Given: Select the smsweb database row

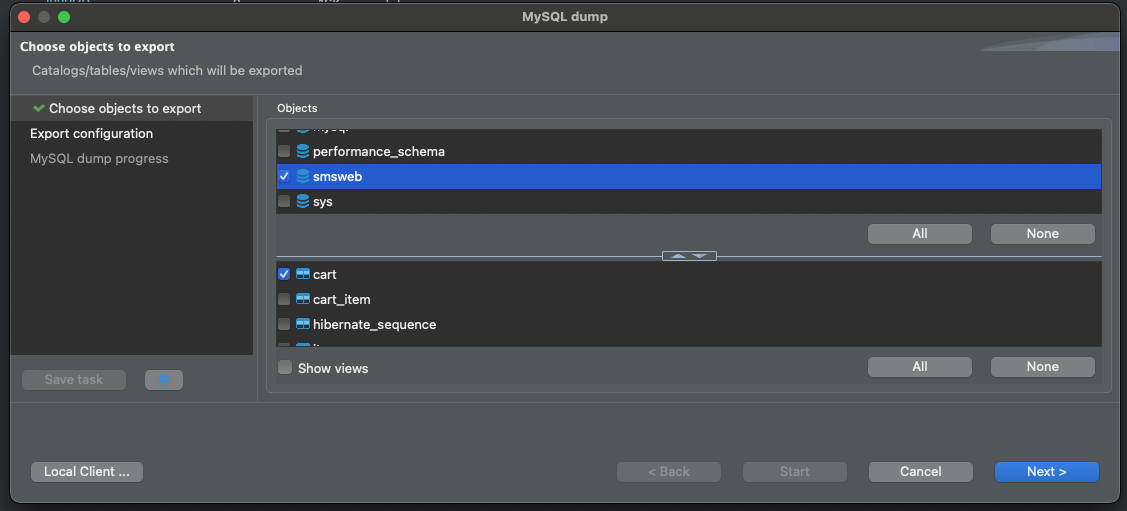Looking at the screenshot, I should tap(689, 176).
